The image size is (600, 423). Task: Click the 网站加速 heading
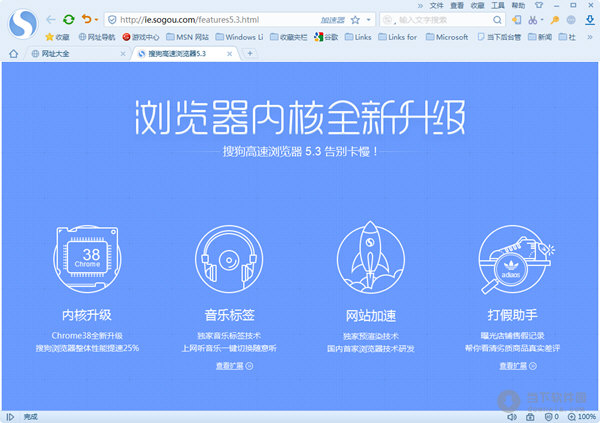(371, 316)
